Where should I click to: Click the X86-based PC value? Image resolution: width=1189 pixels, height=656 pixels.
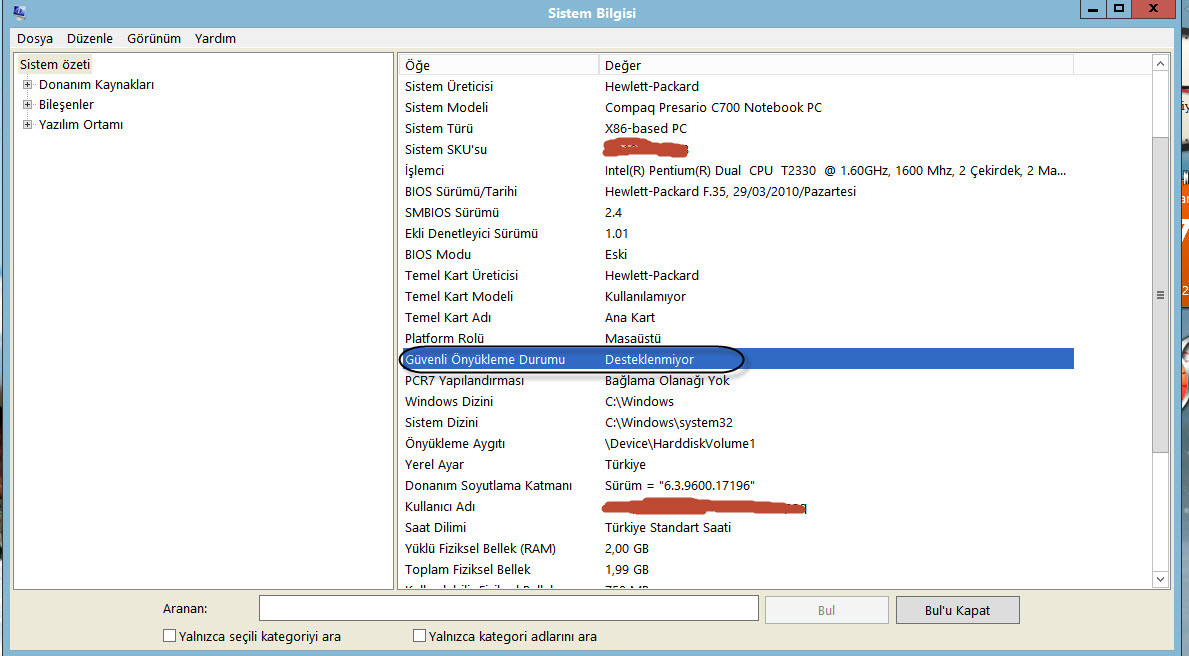click(x=646, y=129)
